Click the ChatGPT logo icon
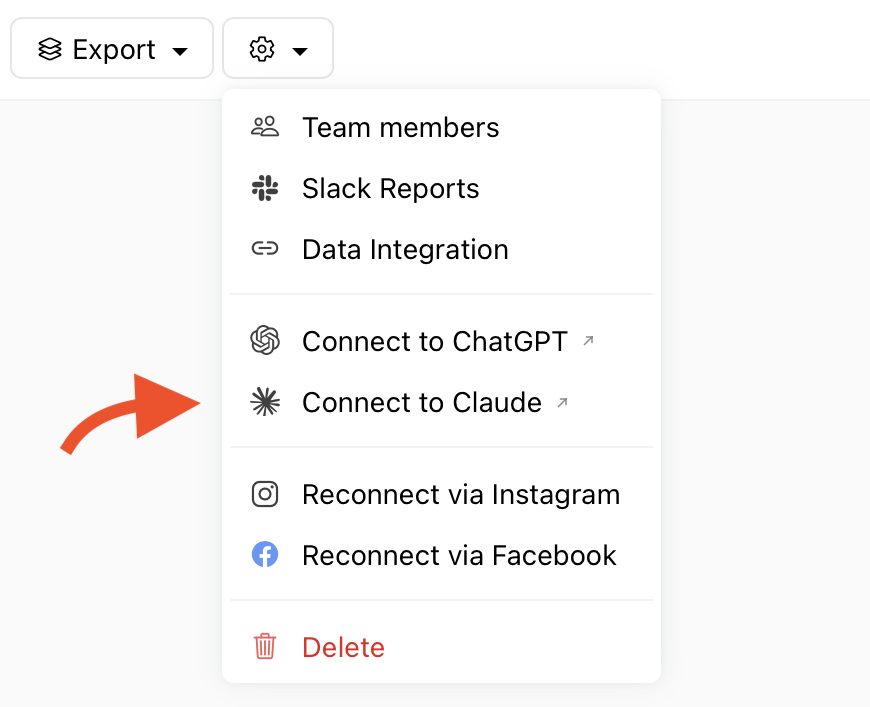The width and height of the screenshot is (870, 707). 265,340
